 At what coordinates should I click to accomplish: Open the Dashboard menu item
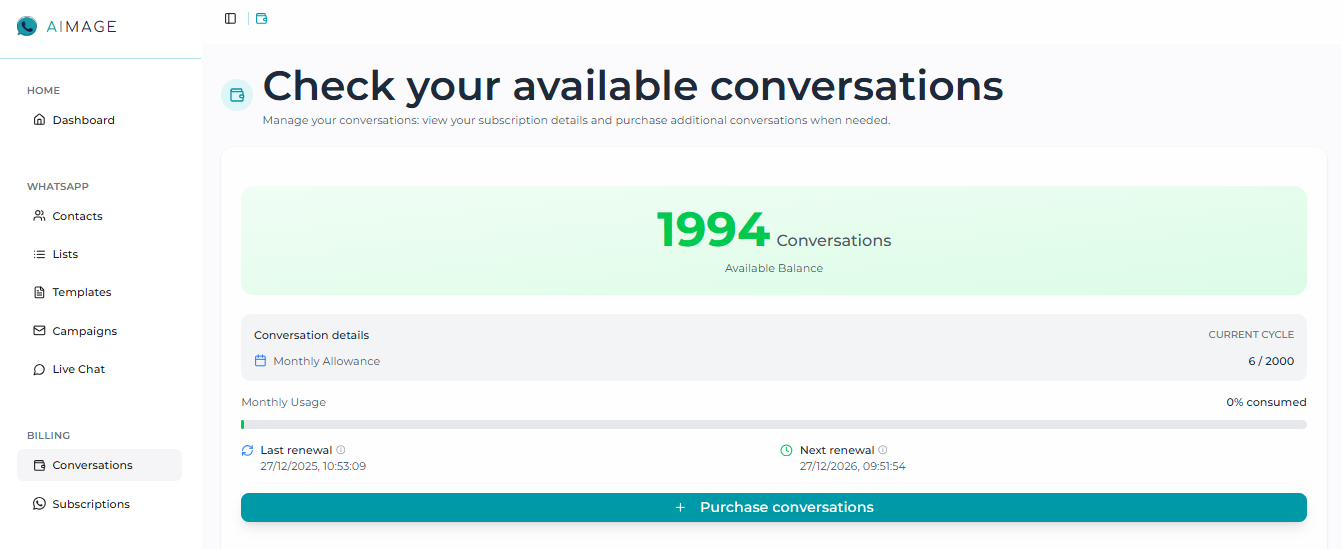pyautogui.click(x=84, y=120)
